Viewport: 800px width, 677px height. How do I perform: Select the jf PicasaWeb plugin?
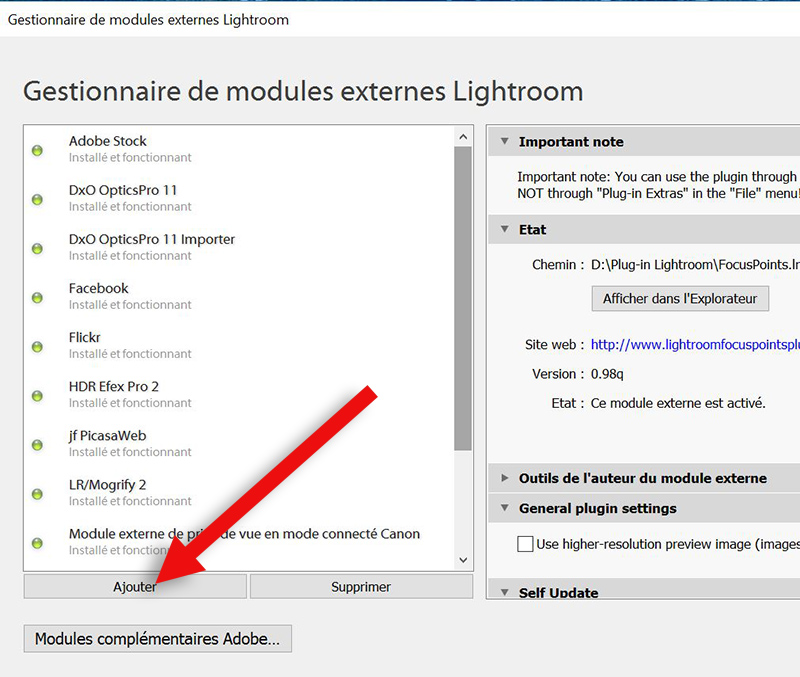[x=239, y=443]
